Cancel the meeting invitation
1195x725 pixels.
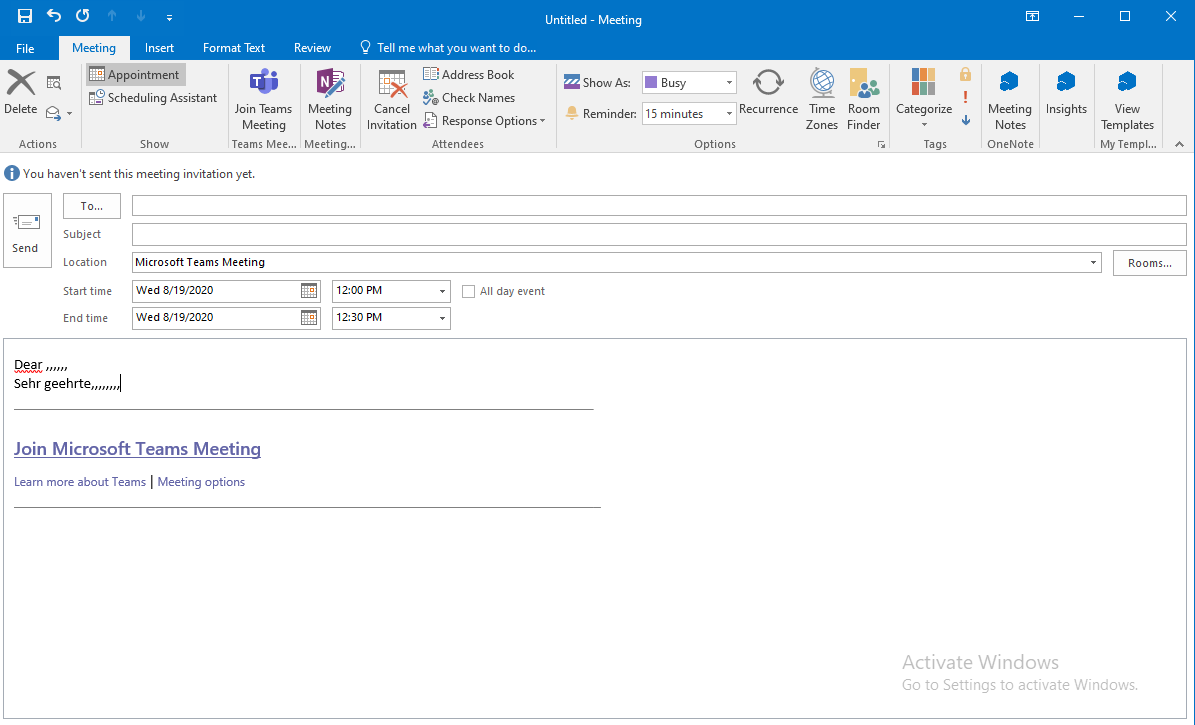pos(392,100)
